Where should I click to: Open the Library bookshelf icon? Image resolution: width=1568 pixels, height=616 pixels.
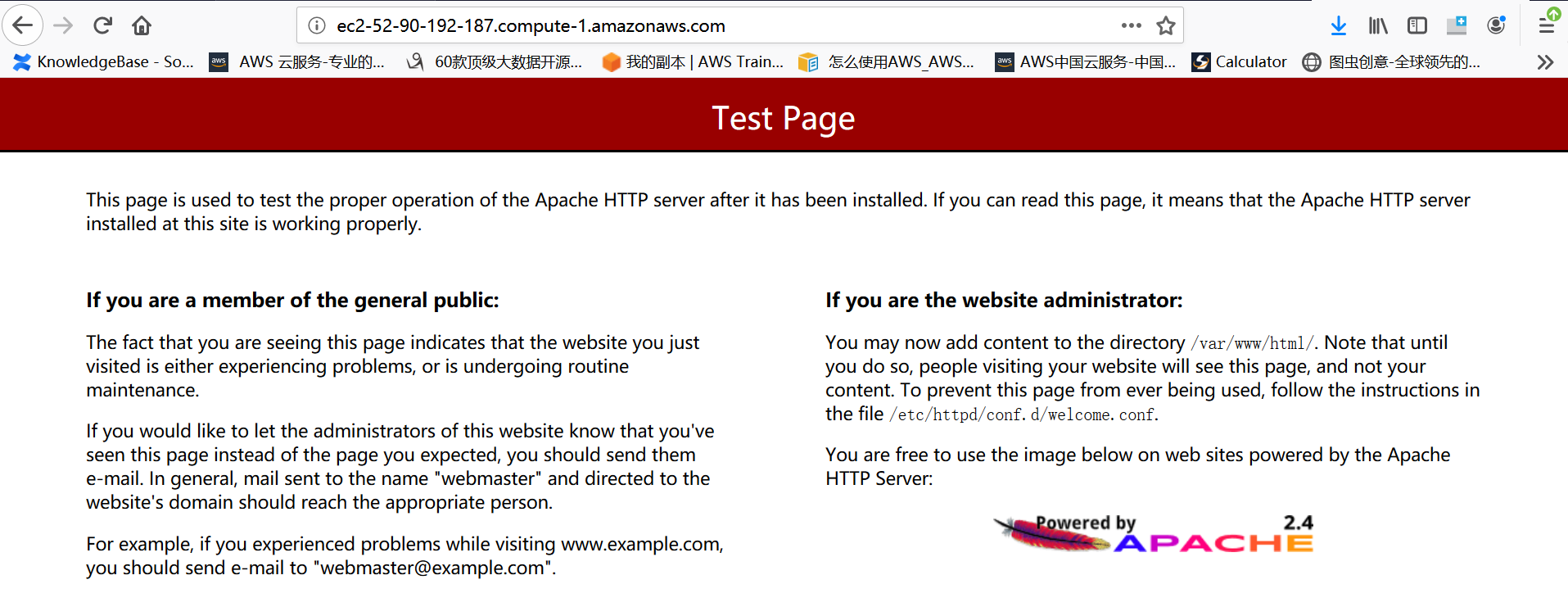click(1378, 25)
